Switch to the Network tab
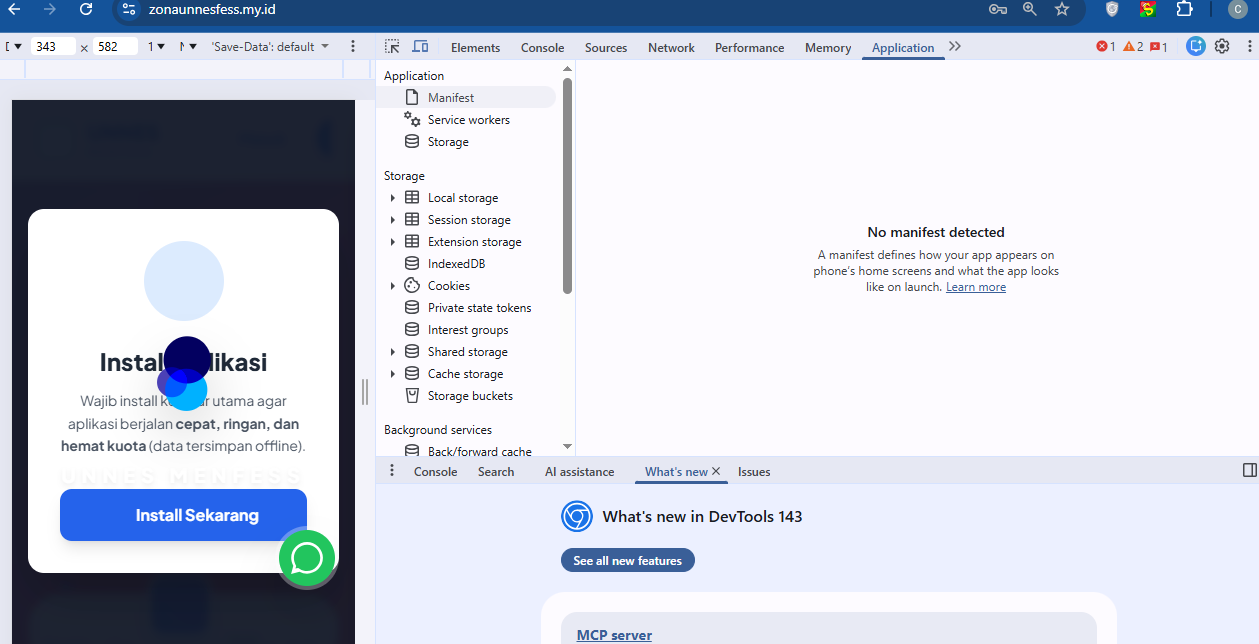This screenshot has width=1259, height=644. (671, 48)
